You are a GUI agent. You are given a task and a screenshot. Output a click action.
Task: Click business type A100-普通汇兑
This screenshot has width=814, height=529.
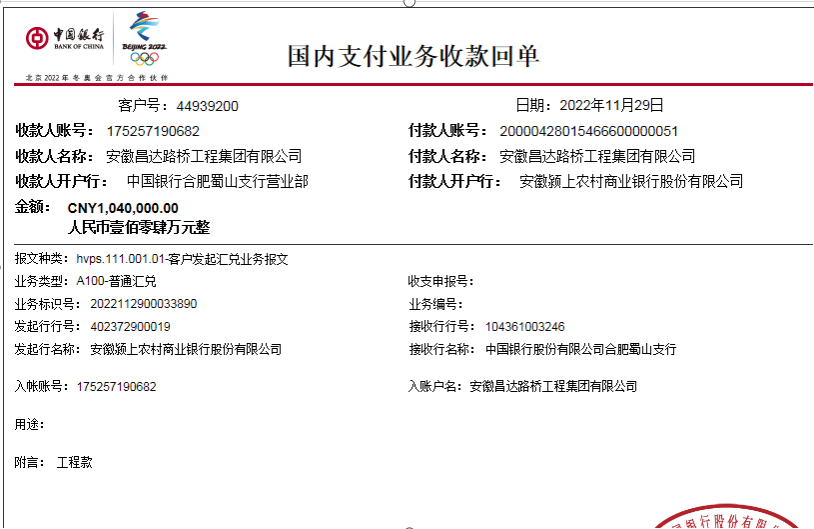coord(116,281)
